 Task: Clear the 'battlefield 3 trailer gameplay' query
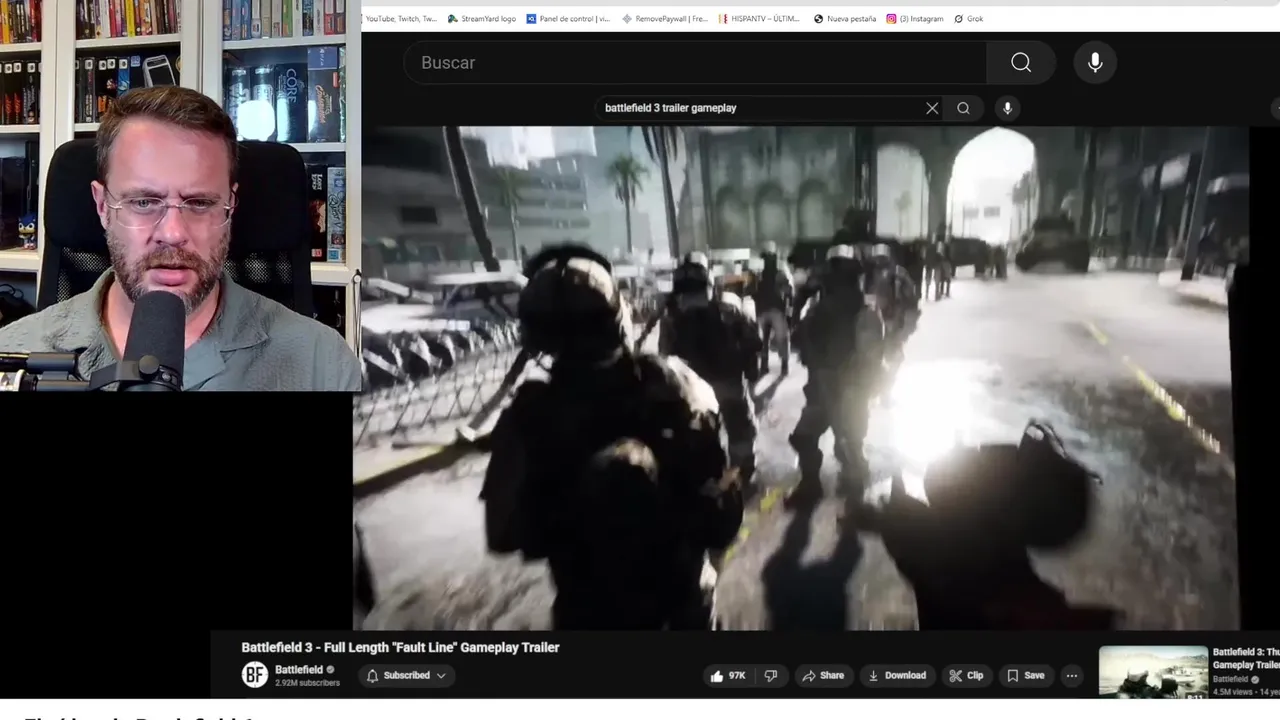coord(932,108)
